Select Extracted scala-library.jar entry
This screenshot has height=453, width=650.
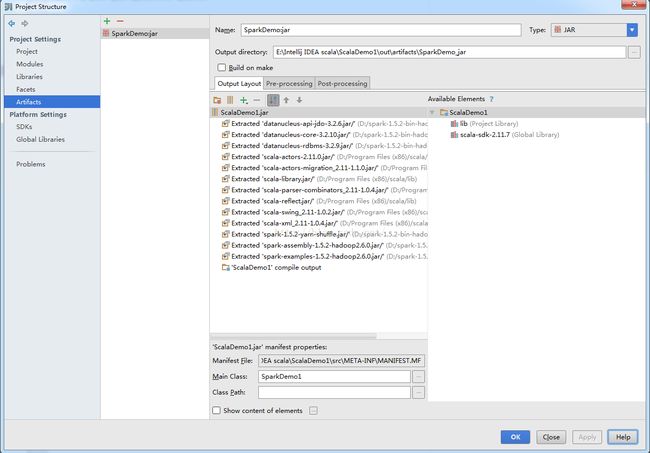[319, 179]
